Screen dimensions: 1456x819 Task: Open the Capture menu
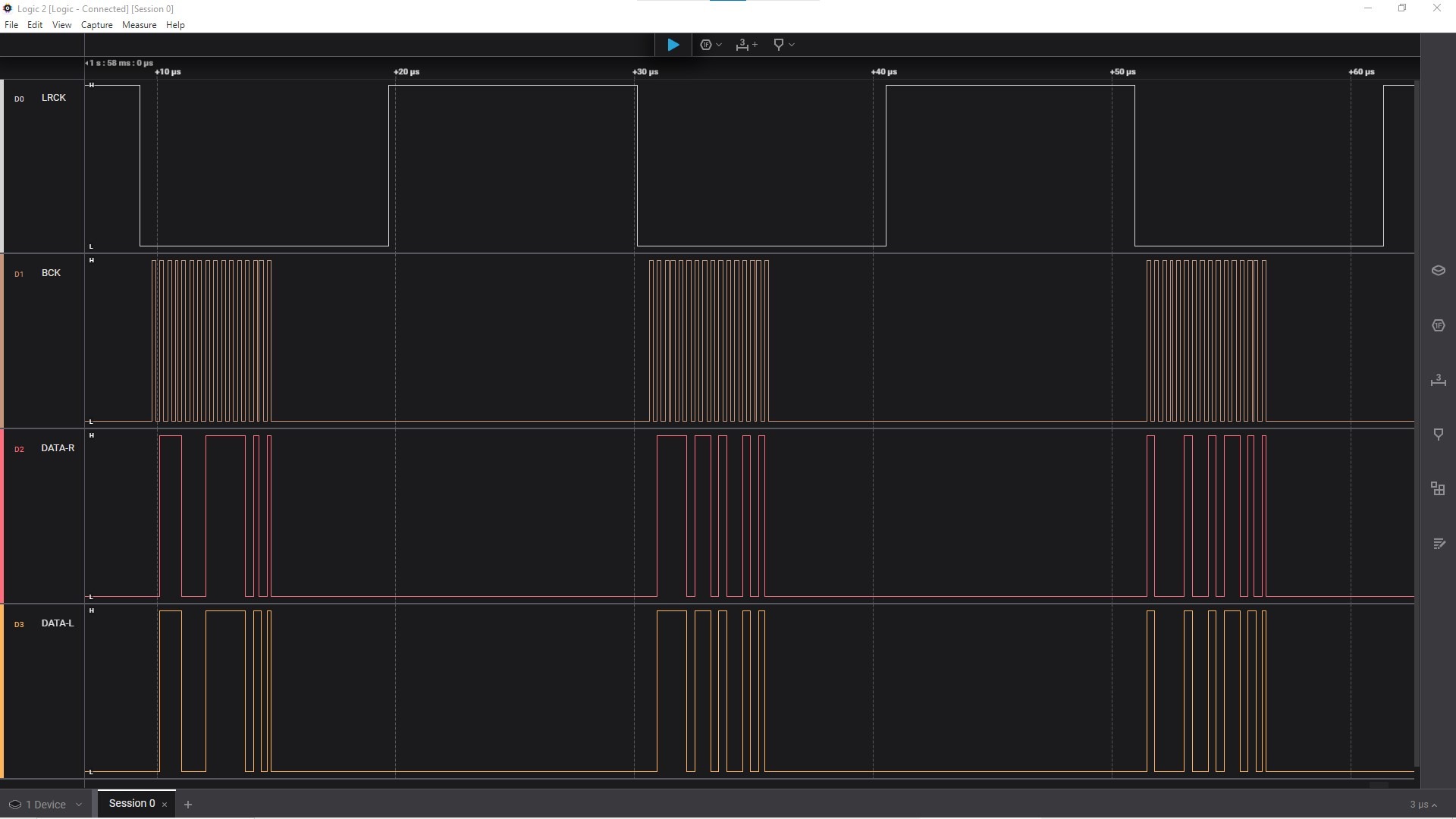coord(97,25)
